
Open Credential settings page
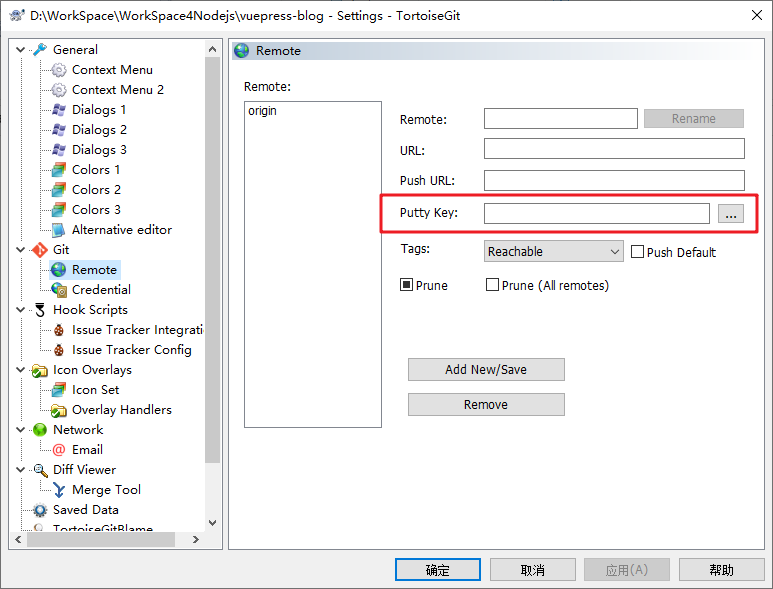coord(101,290)
